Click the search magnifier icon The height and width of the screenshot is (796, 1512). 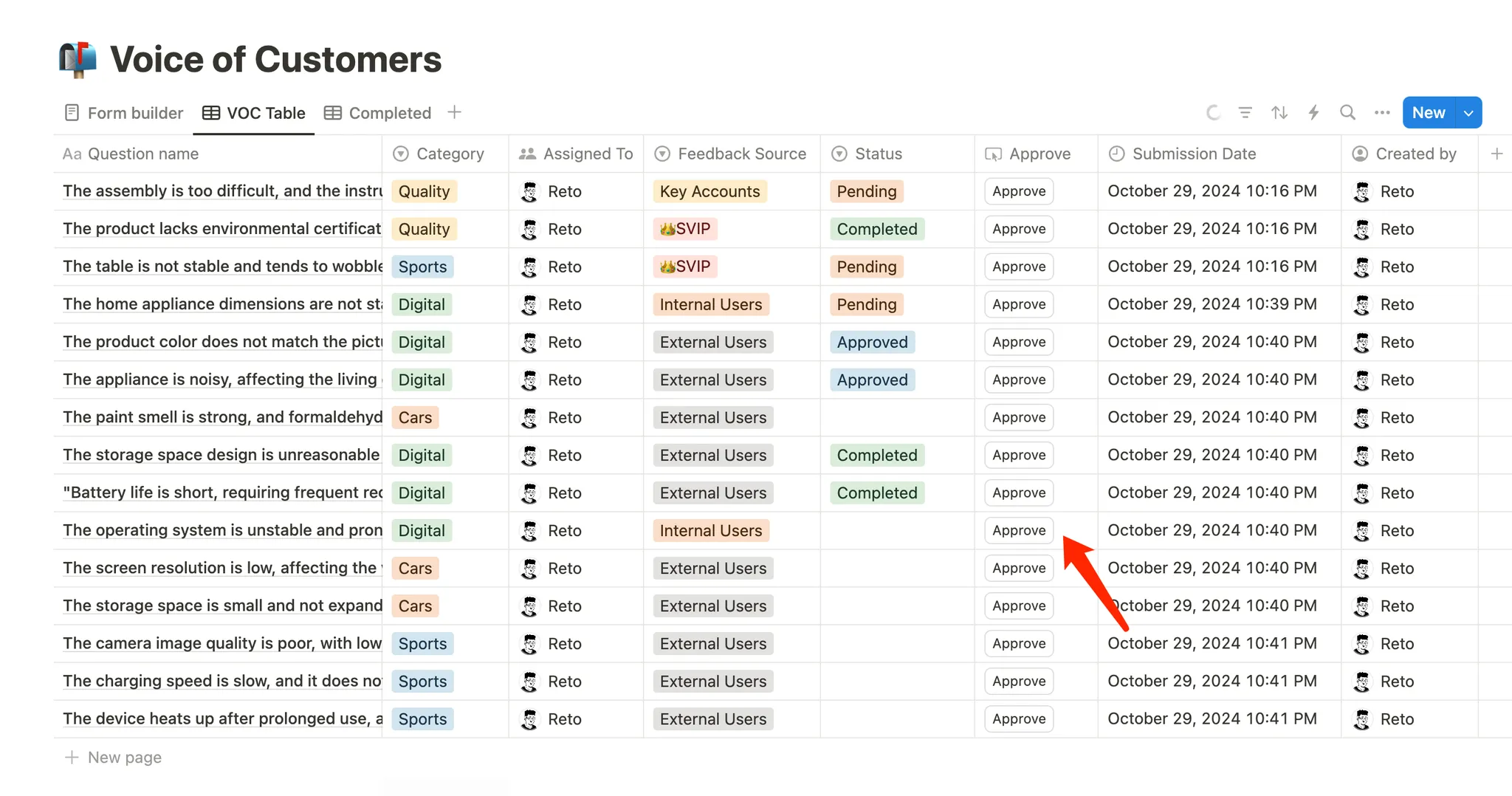[1347, 113]
